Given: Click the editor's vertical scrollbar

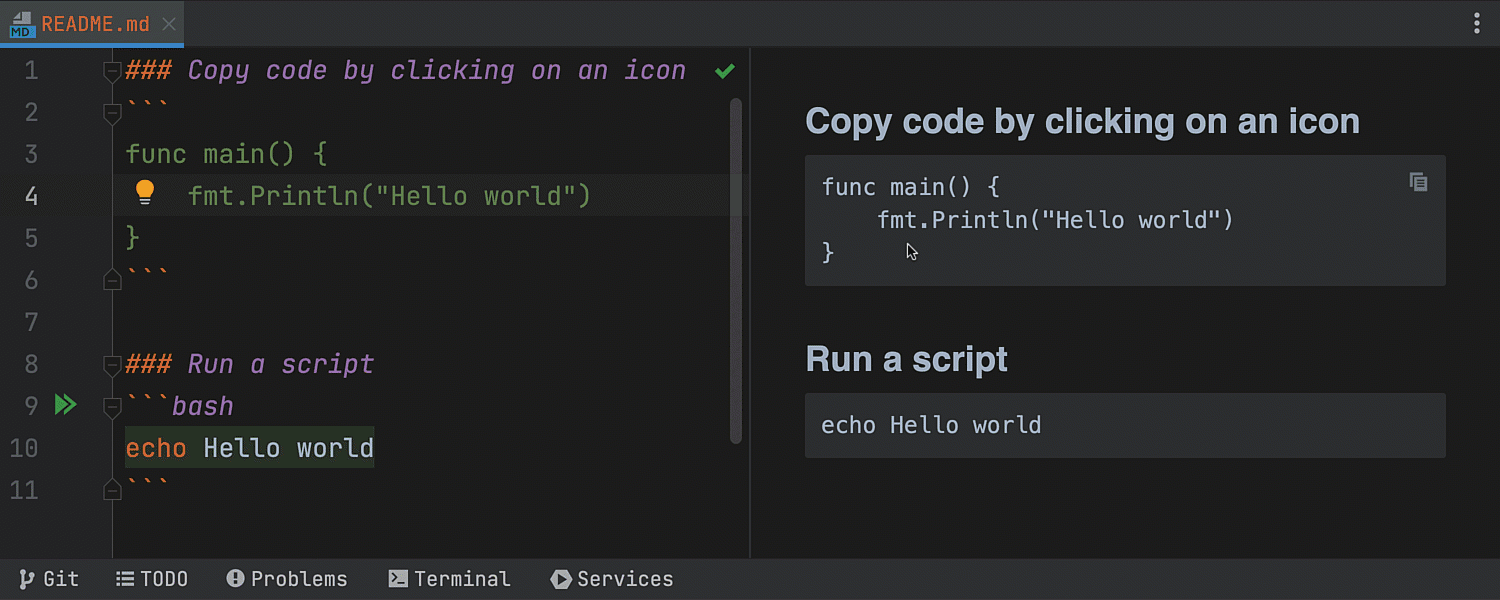Looking at the screenshot, I should 736,270.
